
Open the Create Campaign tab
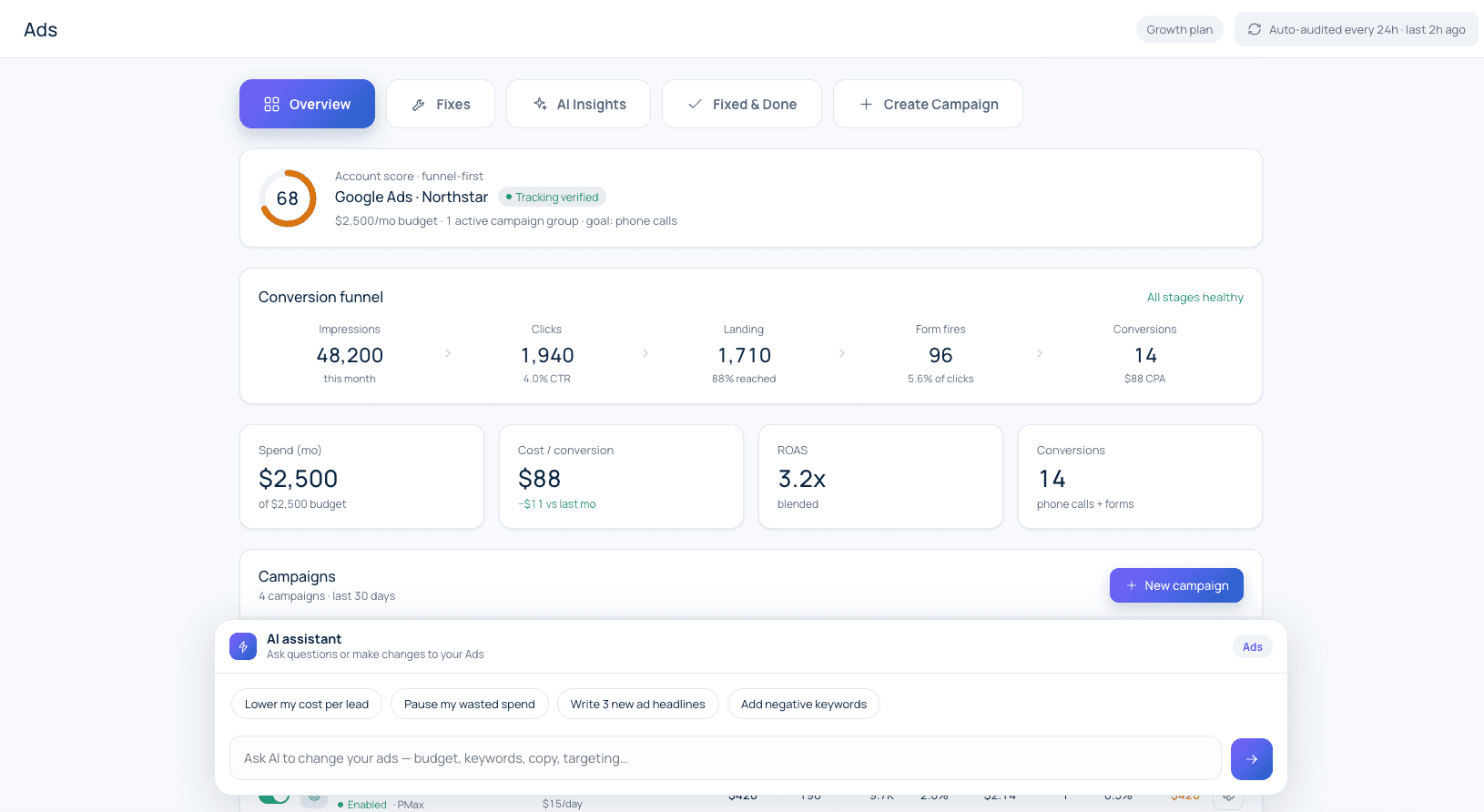[x=928, y=104]
